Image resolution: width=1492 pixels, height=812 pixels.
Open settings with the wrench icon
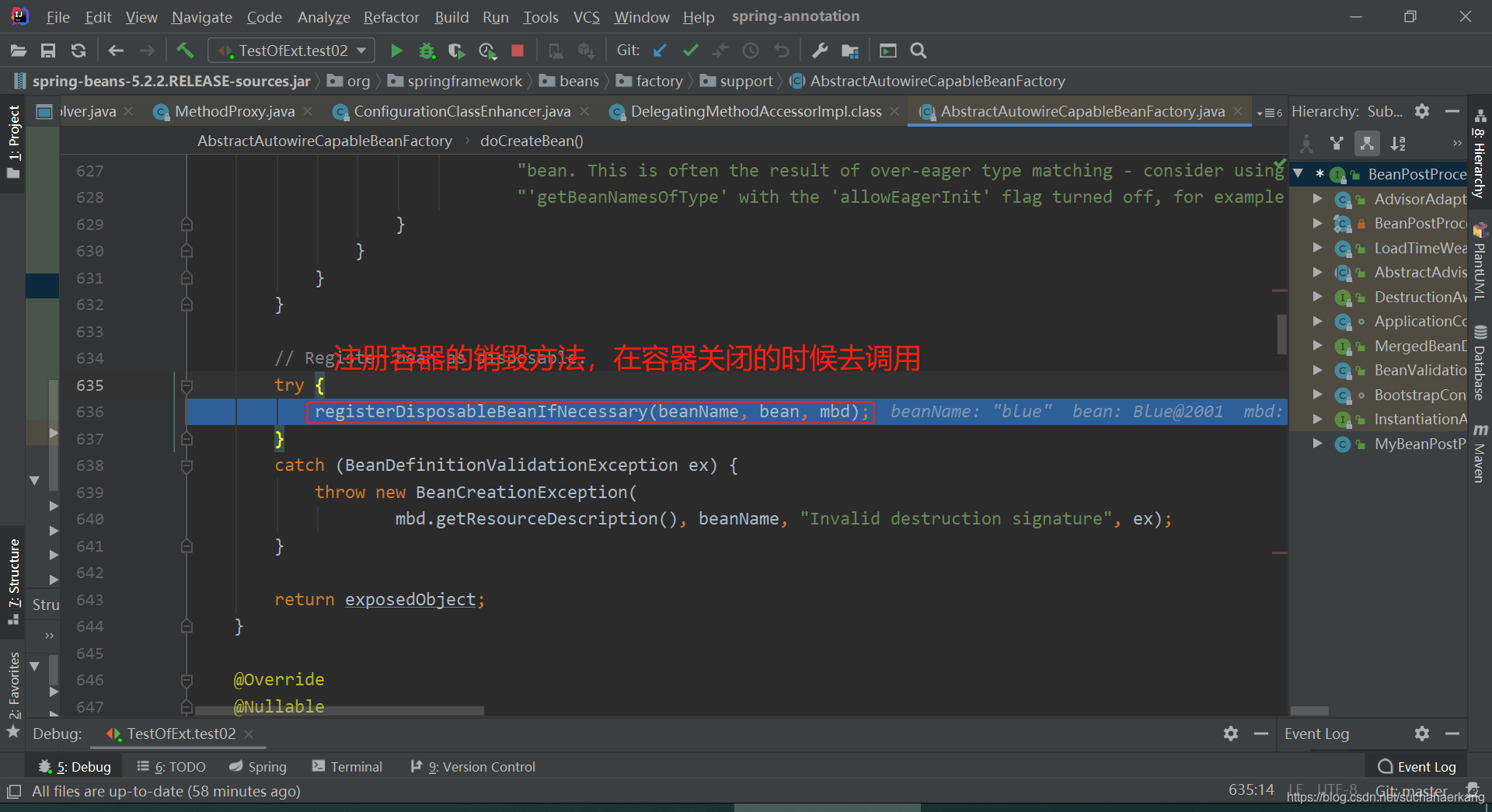pos(820,51)
